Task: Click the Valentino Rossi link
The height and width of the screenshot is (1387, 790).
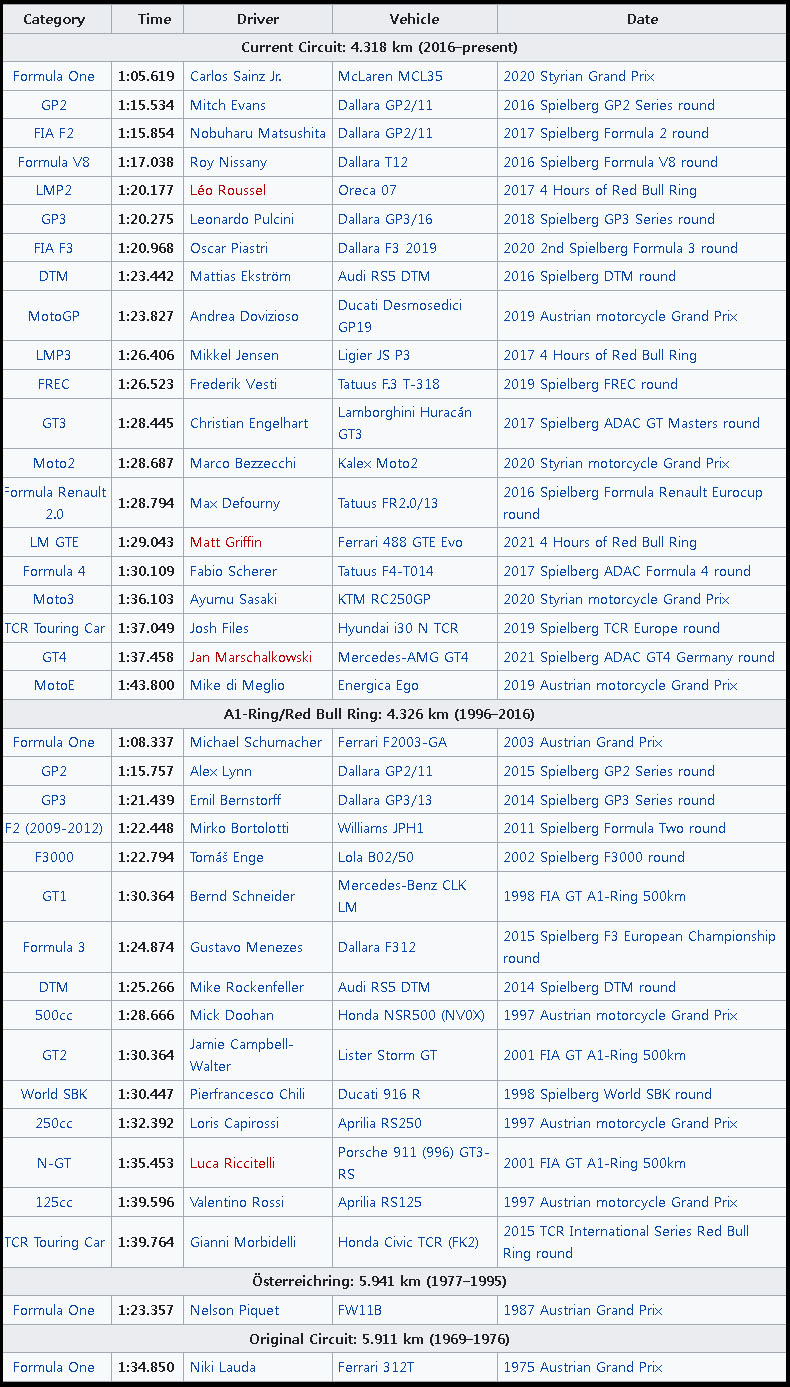Action: tap(237, 1202)
